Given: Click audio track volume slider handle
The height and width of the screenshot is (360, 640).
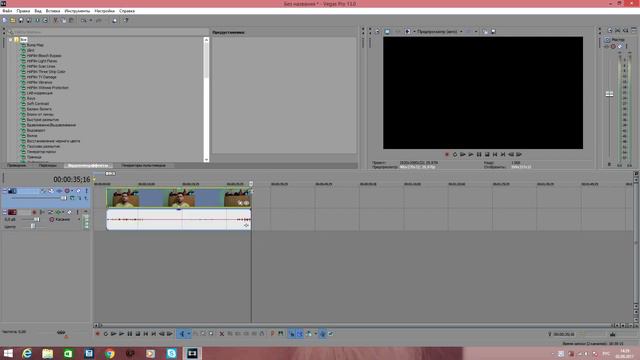Looking at the screenshot, I should [37, 219].
